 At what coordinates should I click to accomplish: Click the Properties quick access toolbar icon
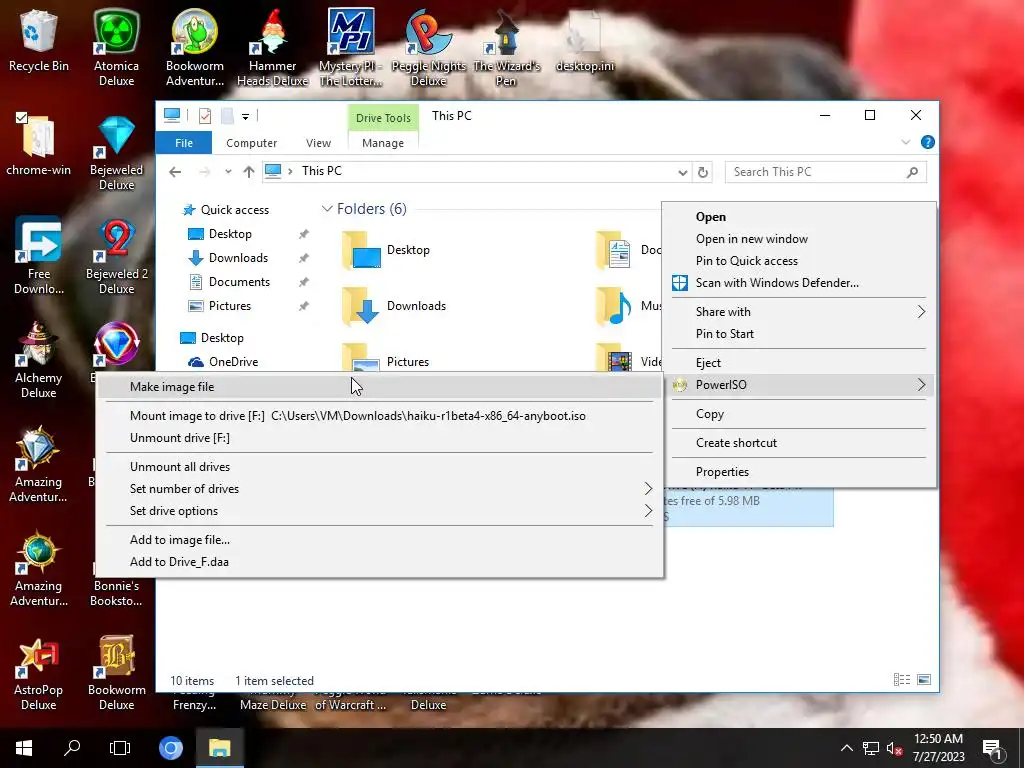click(205, 116)
